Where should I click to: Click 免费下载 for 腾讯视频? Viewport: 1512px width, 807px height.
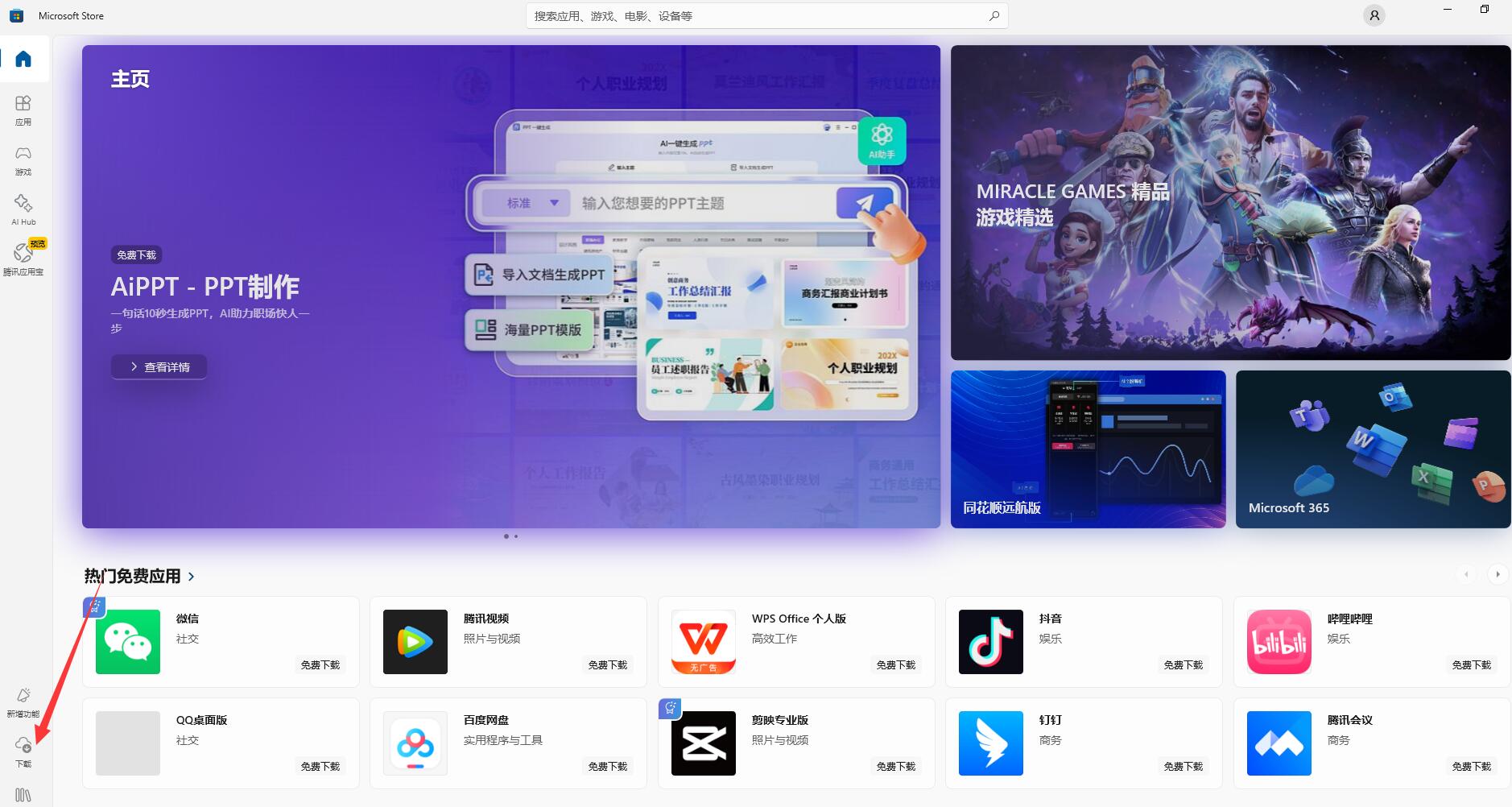(x=608, y=664)
